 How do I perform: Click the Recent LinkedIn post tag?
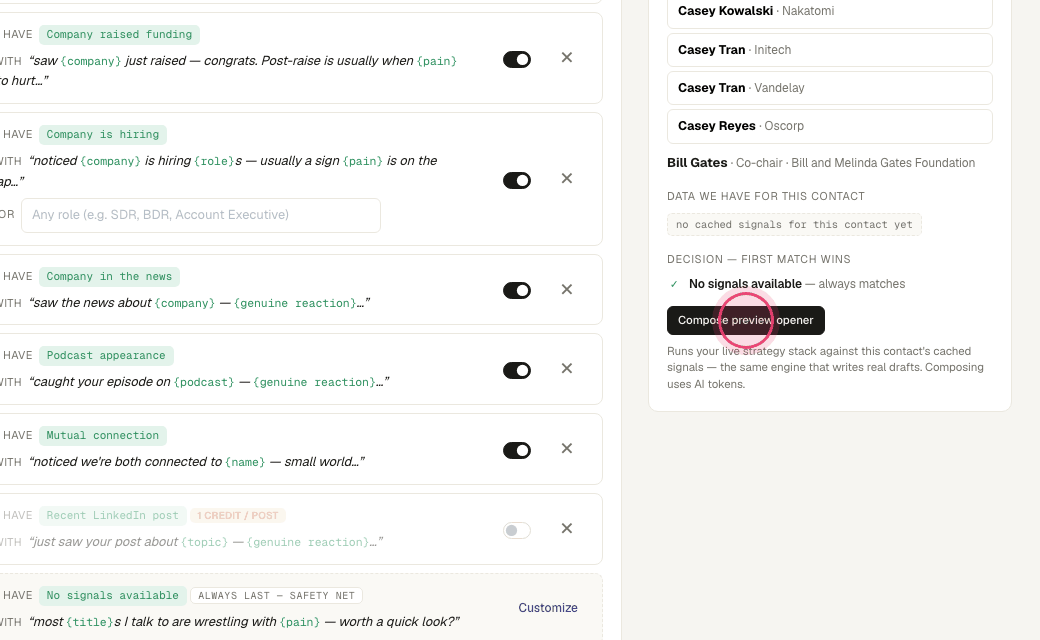[113, 515]
